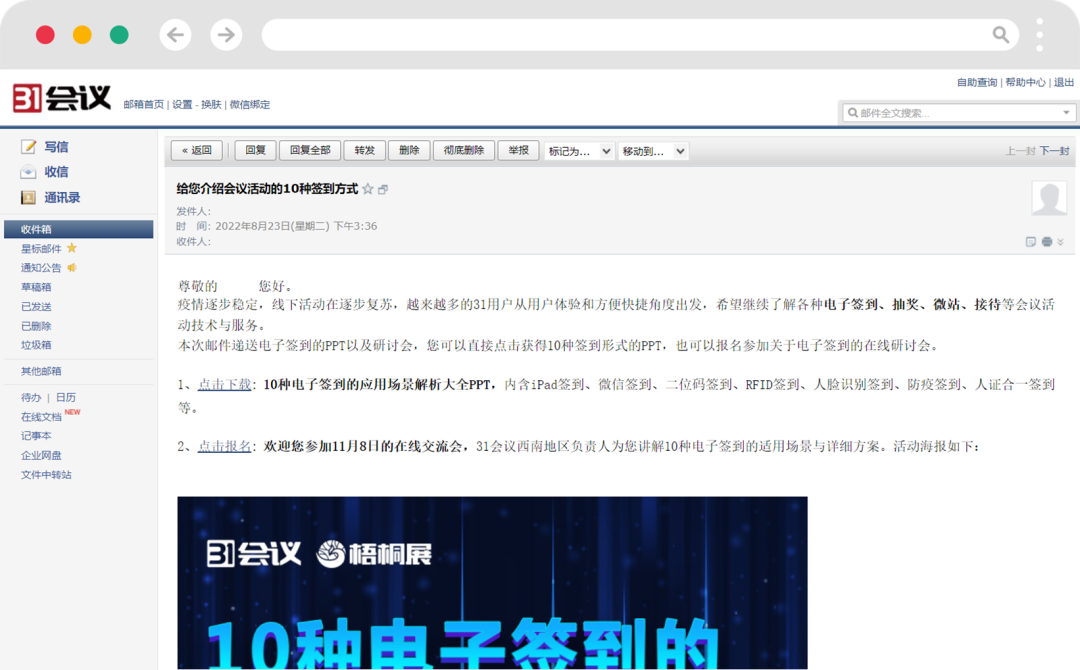Click the 点击下载 link
1080x670 pixels.
point(224,384)
